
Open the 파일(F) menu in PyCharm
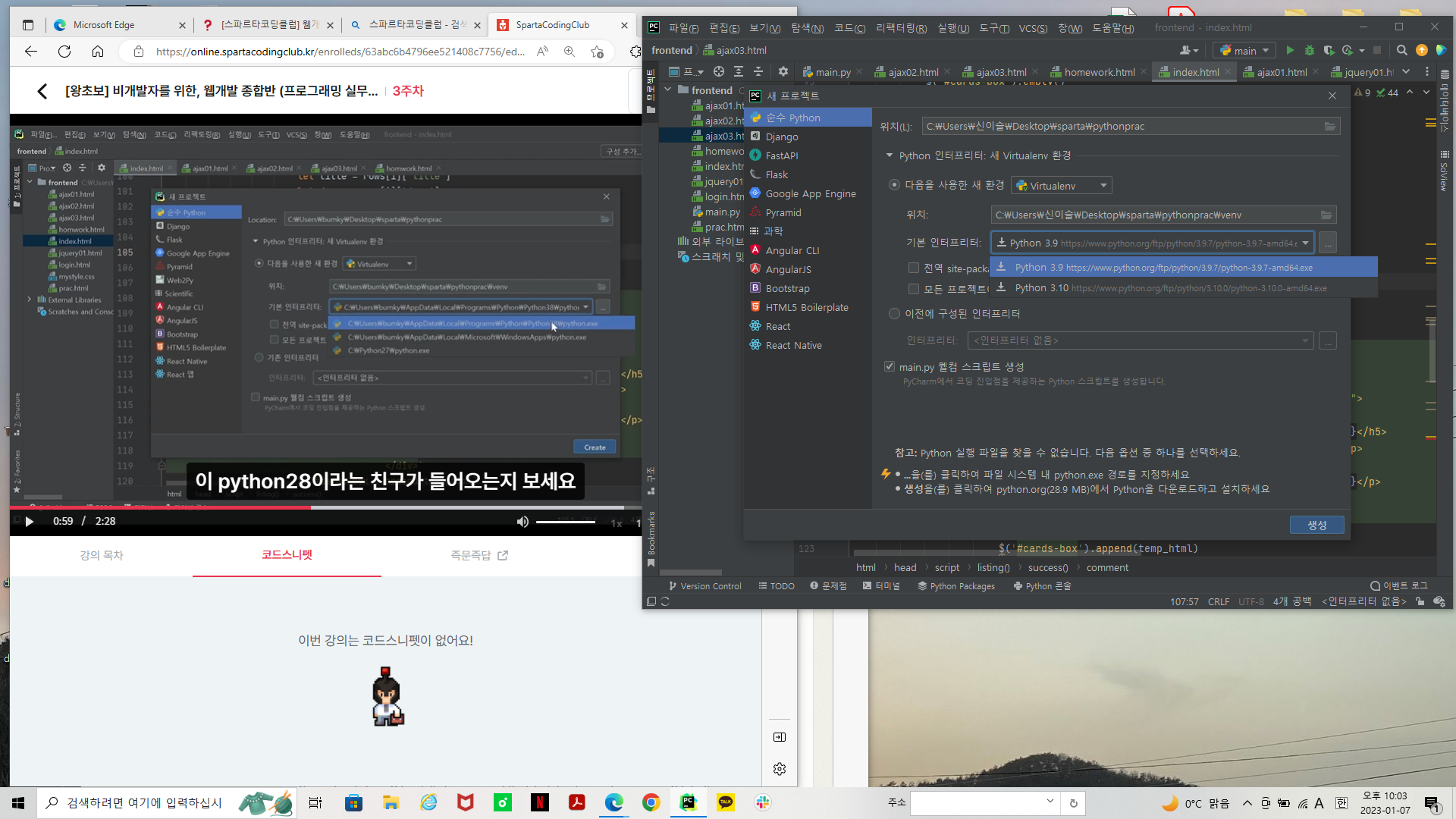pyautogui.click(x=683, y=28)
